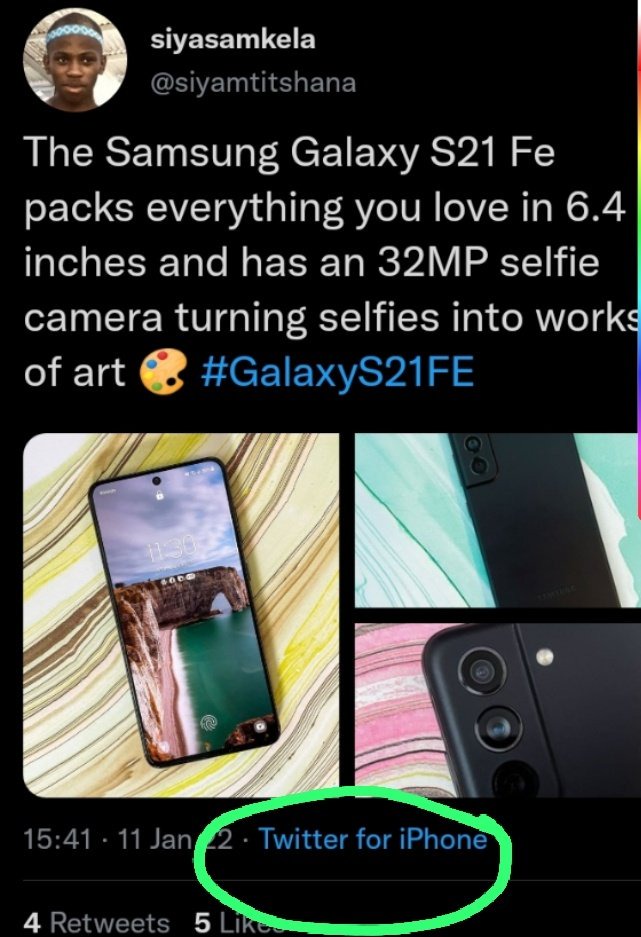Click the top camera lens in close-up

point(483,672)
